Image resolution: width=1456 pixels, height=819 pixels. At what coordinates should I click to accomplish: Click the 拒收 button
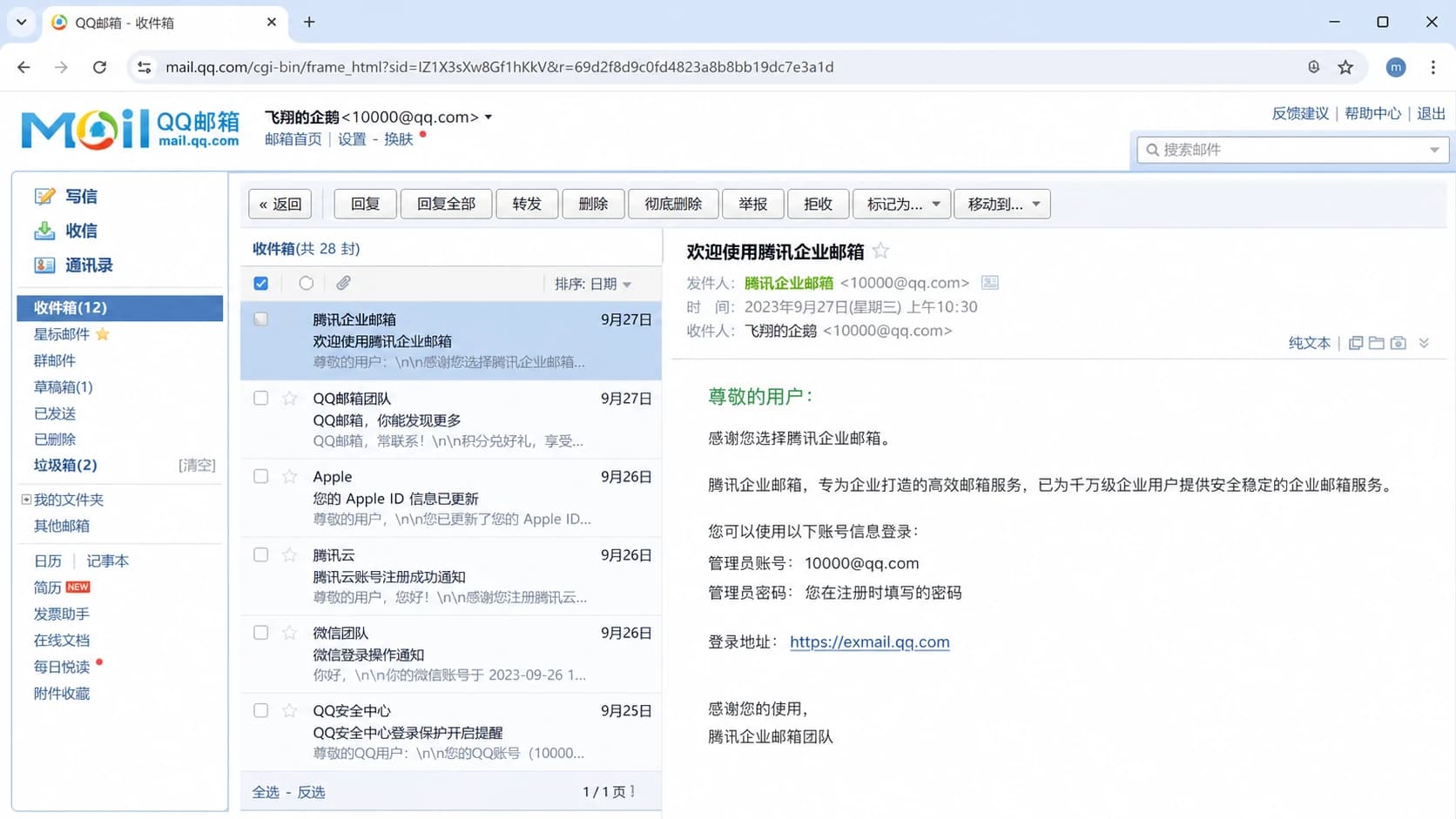(x=818, y=204)
